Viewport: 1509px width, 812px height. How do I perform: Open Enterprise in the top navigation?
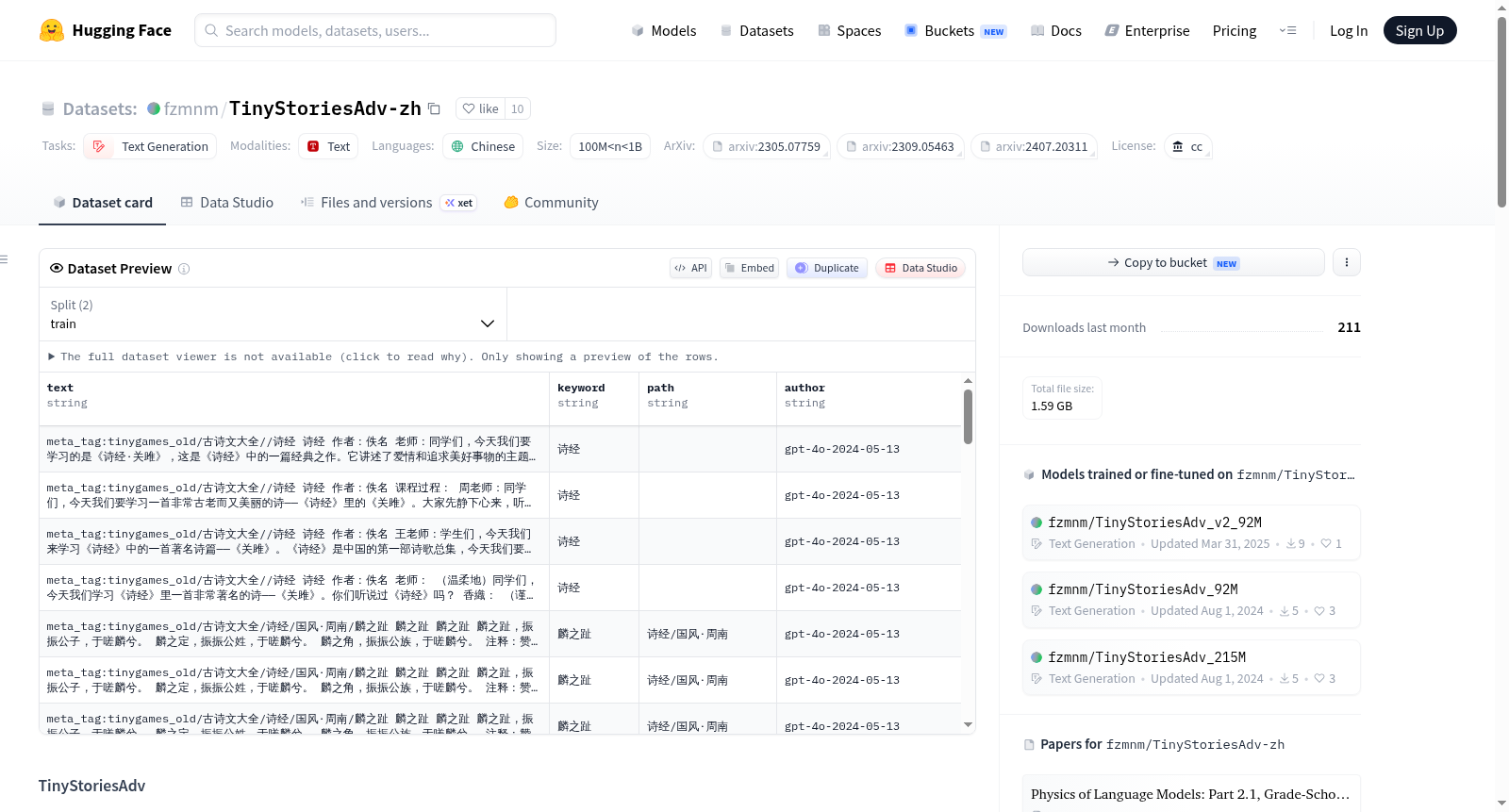pyautogui.click(x=1147, y=31)
